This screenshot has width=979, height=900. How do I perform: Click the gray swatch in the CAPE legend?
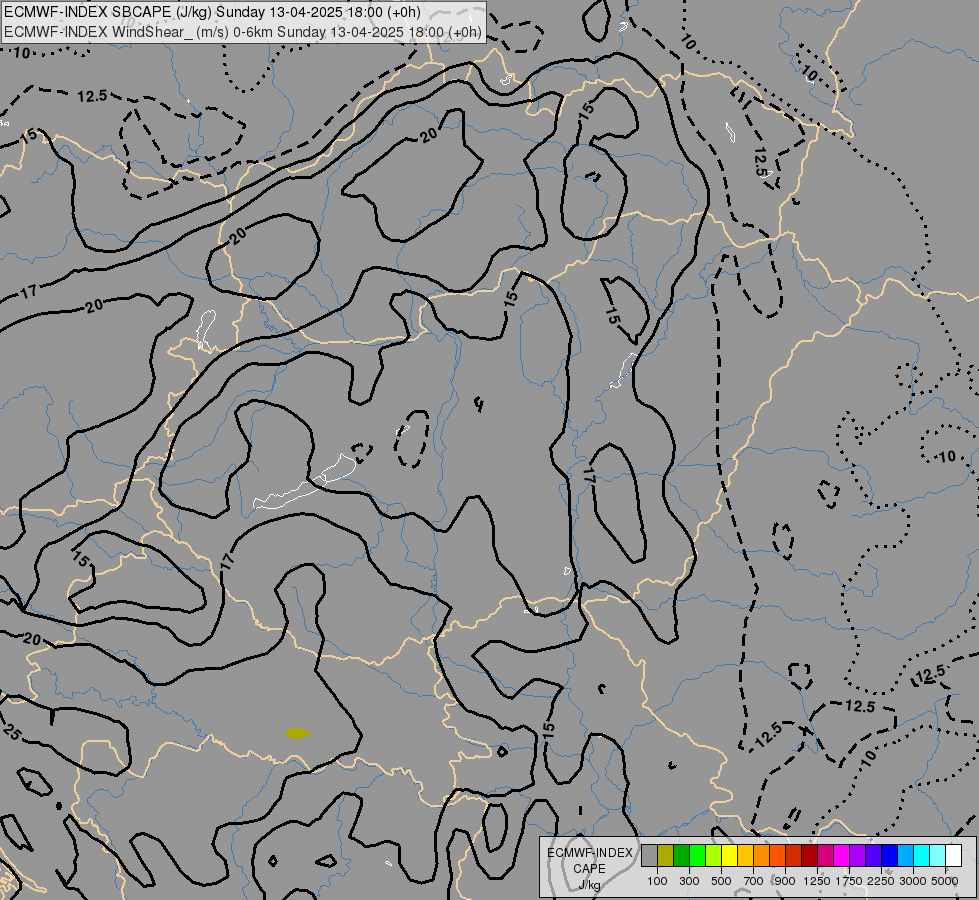[649, 855]
